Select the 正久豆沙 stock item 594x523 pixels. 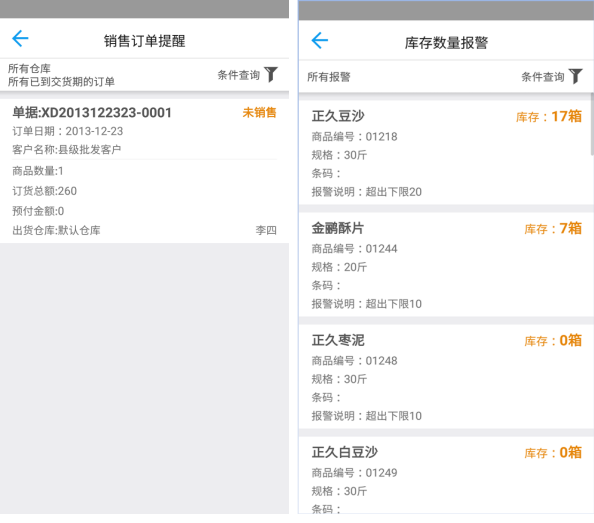(446, 153)
